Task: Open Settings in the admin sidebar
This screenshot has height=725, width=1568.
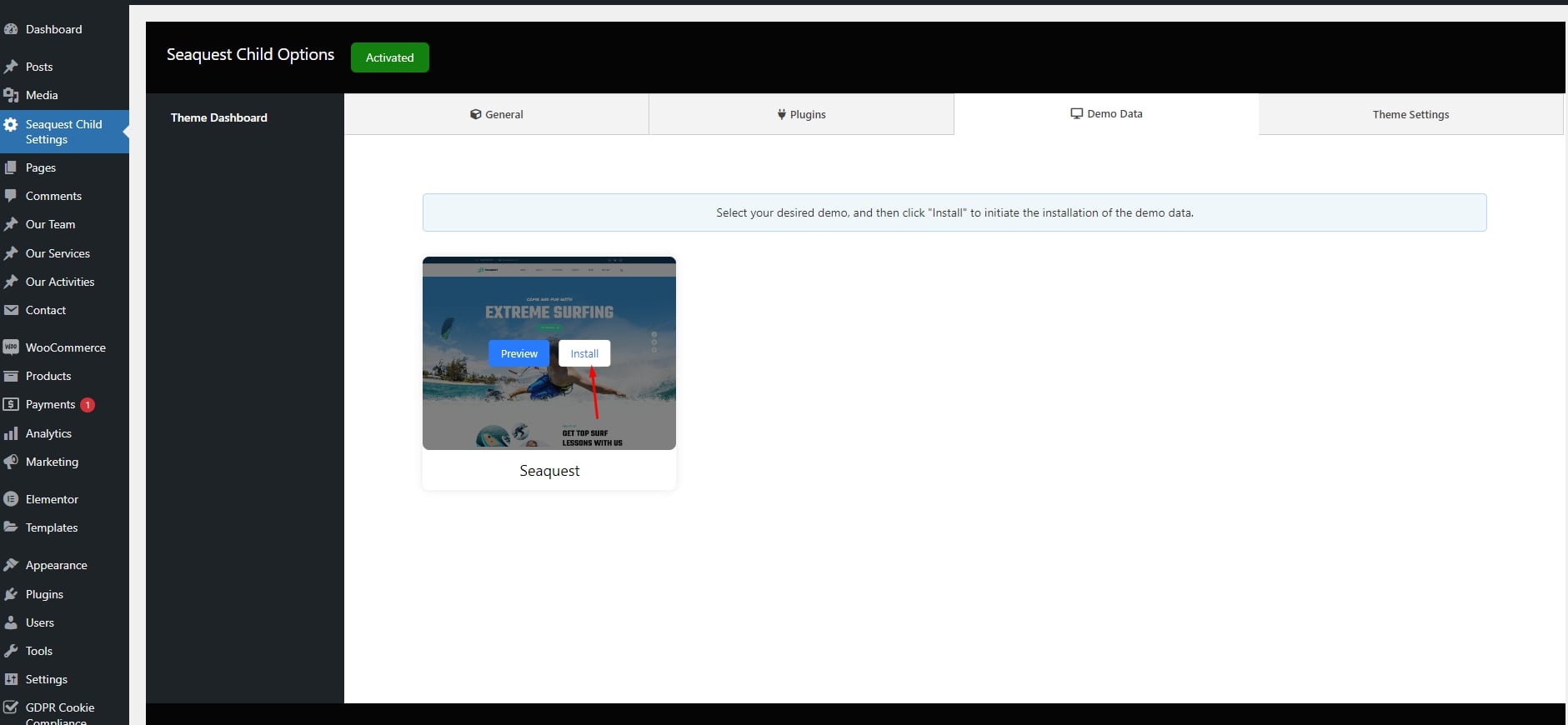Action: (64, 679)
